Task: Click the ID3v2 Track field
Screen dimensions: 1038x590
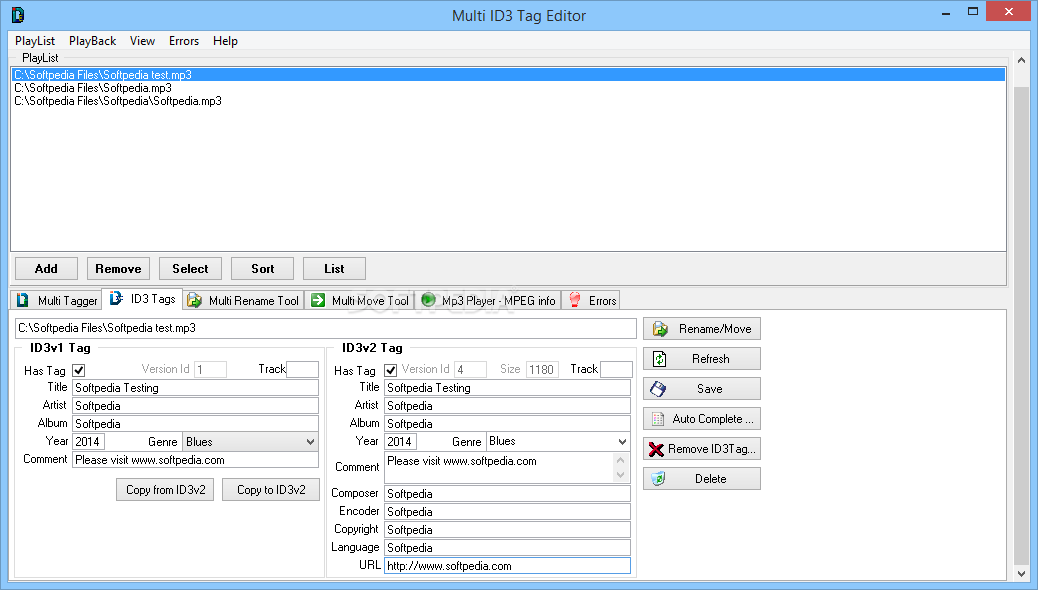Action: [x=616, y=369]
